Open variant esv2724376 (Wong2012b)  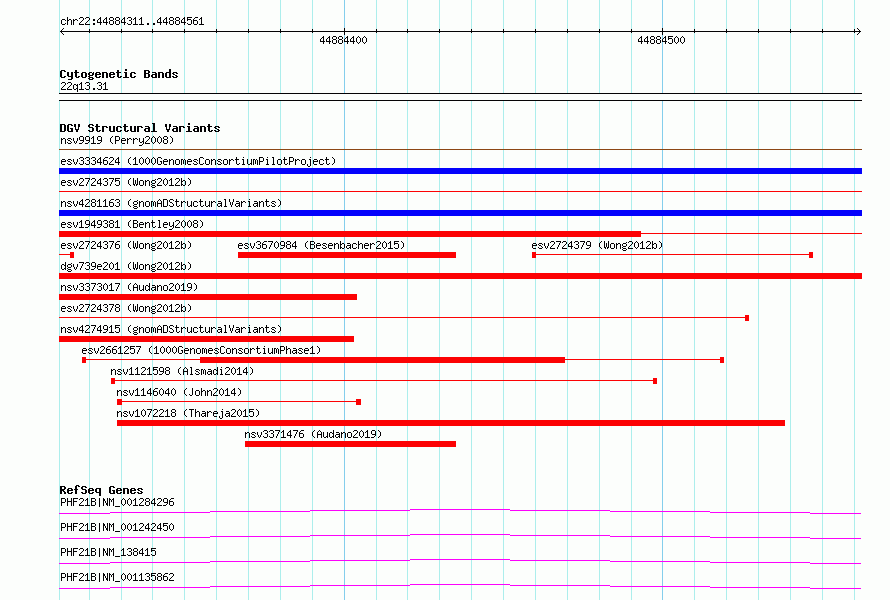pos(126,245)
